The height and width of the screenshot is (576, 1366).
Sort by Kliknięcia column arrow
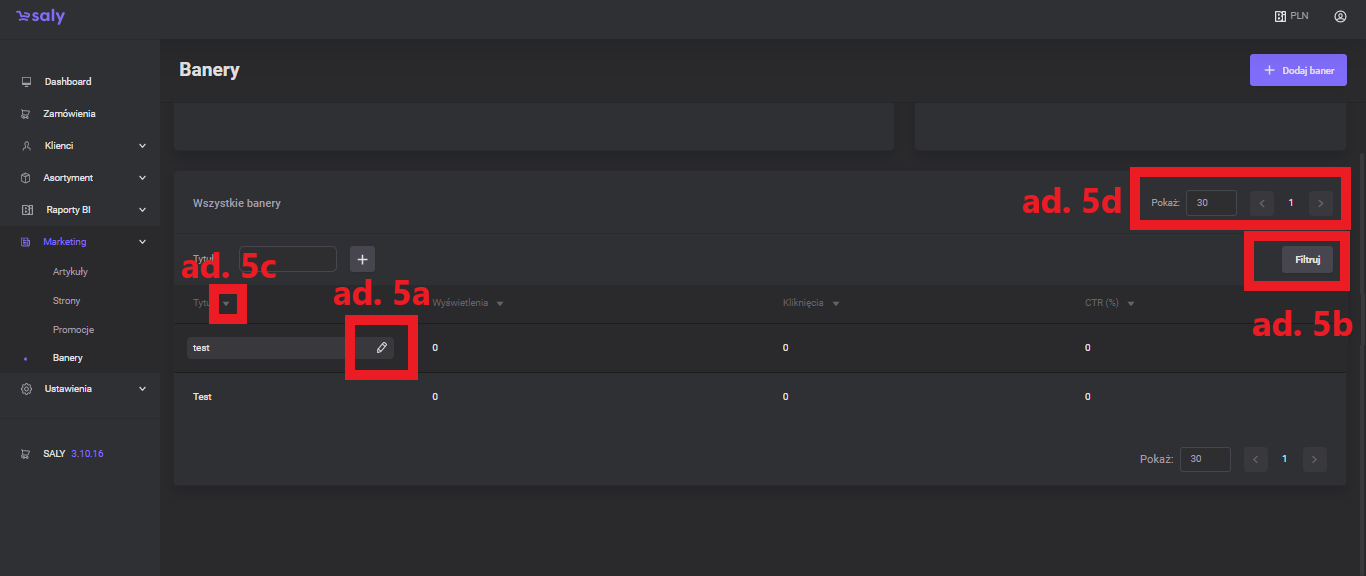[x=835, y=303]
